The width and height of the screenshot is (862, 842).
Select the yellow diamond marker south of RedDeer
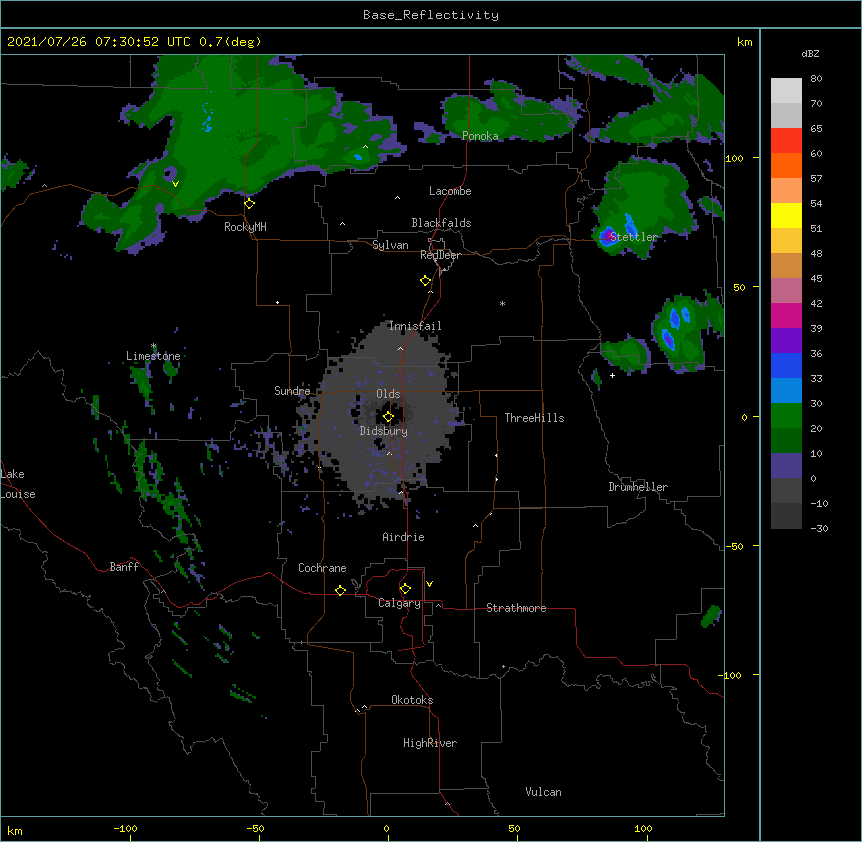click(425, 281)
